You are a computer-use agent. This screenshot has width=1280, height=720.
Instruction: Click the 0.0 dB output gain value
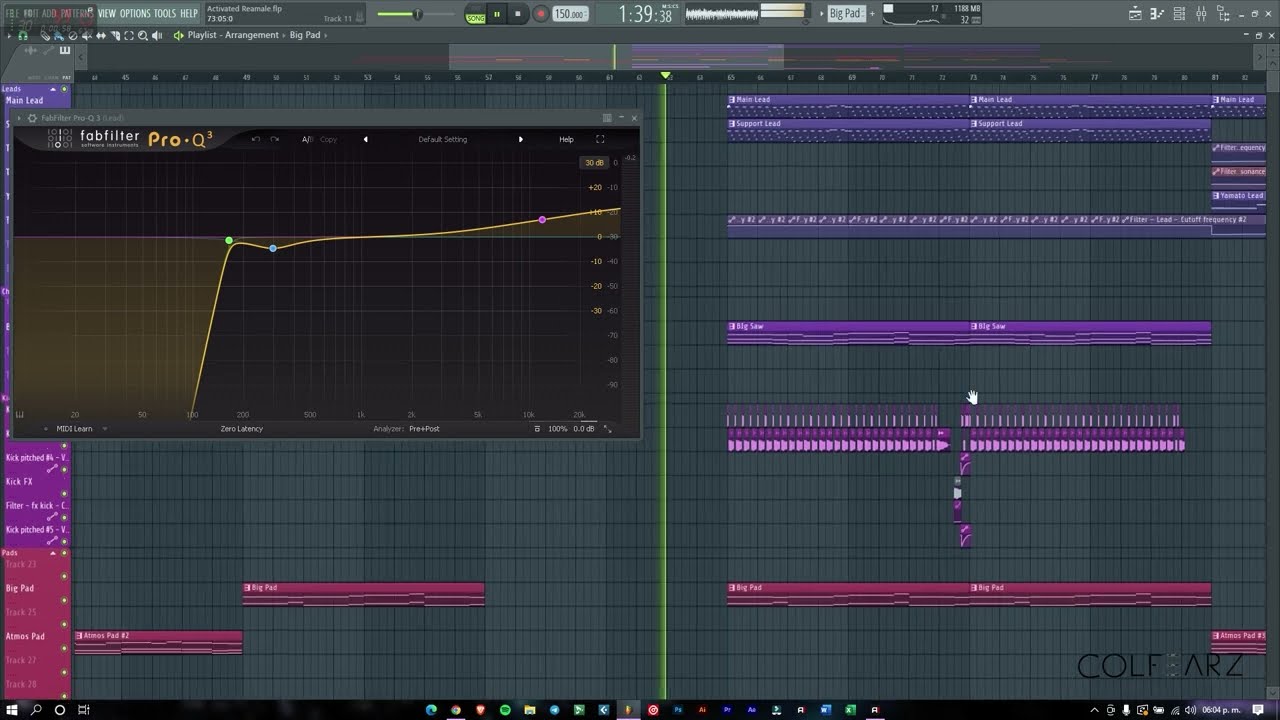584,429
